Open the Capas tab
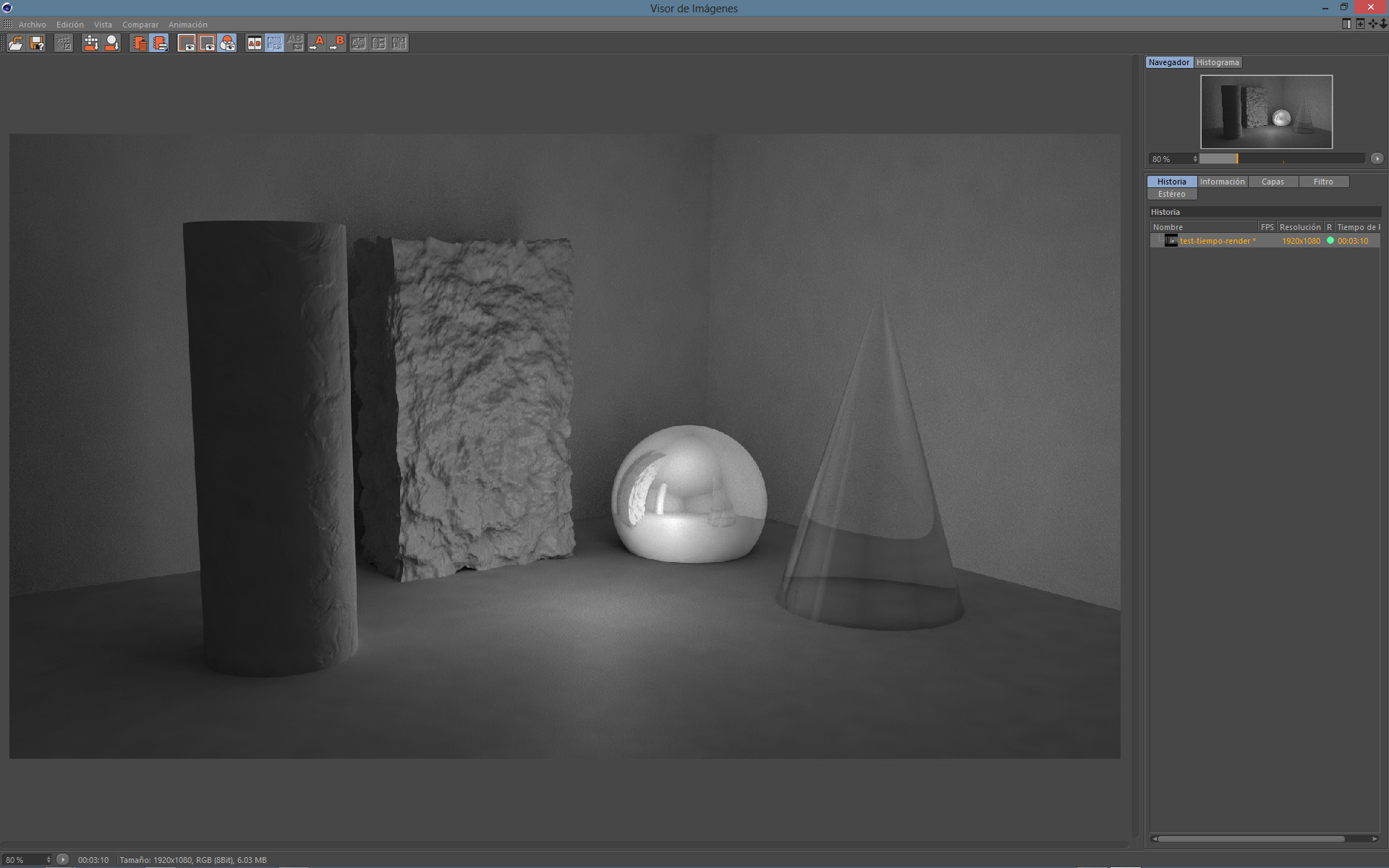This screenshot has width=1389, height=868. [x=1273, y=182]
